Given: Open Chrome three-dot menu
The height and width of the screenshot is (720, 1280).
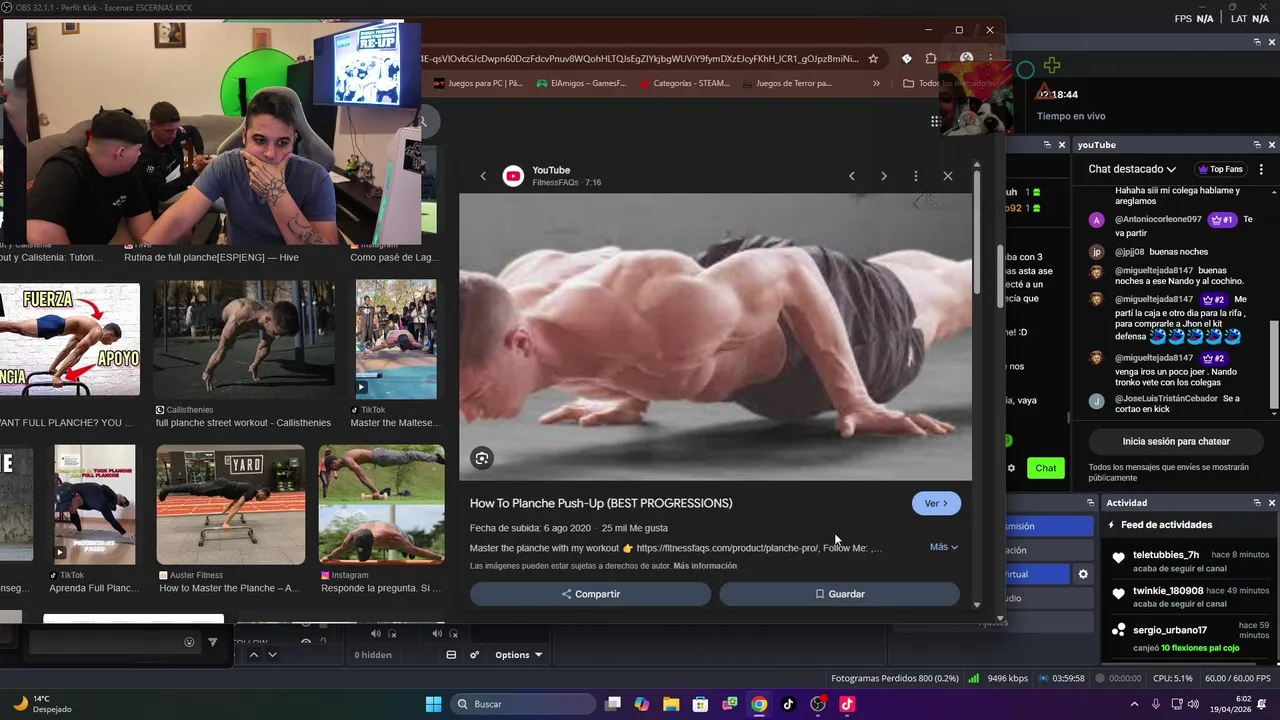Looking at the screenshot, I should coord(990,58).
